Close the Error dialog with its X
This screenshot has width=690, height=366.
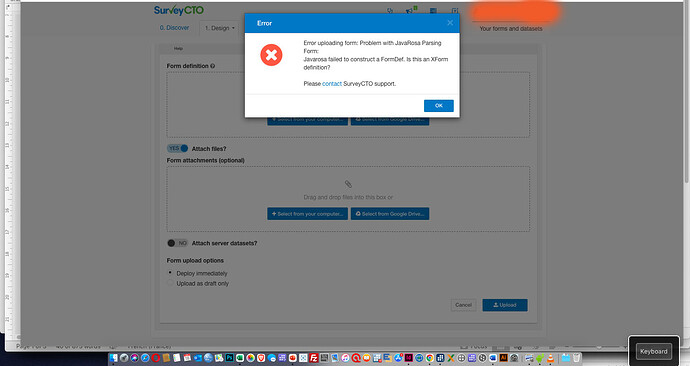click(x=450, y=23)
